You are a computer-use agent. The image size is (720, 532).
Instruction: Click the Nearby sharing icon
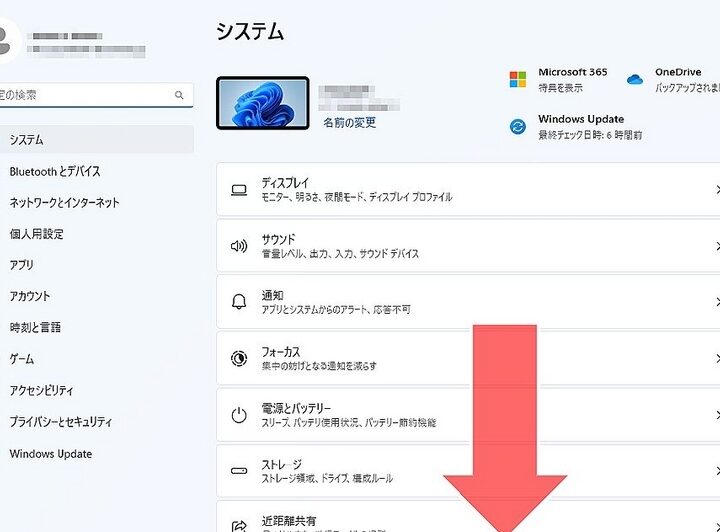(239, 524)
